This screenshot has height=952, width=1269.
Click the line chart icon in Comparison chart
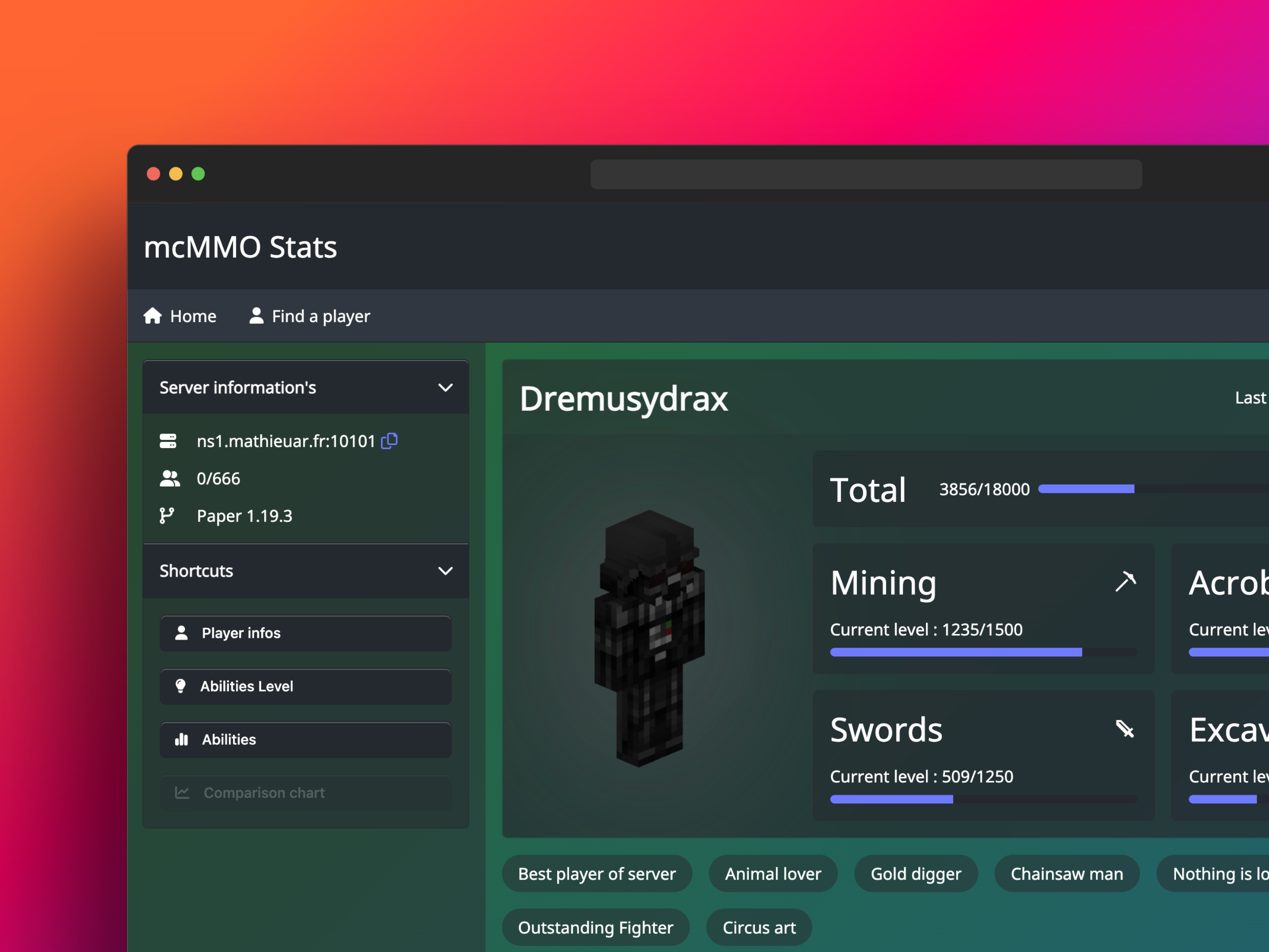(x=182, y=793)
